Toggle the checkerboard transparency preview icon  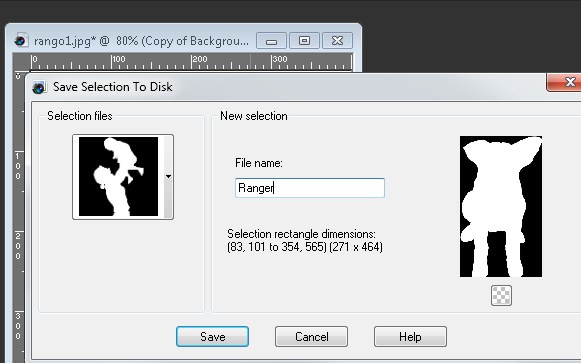pyautogui.click(x=501, y=295)
